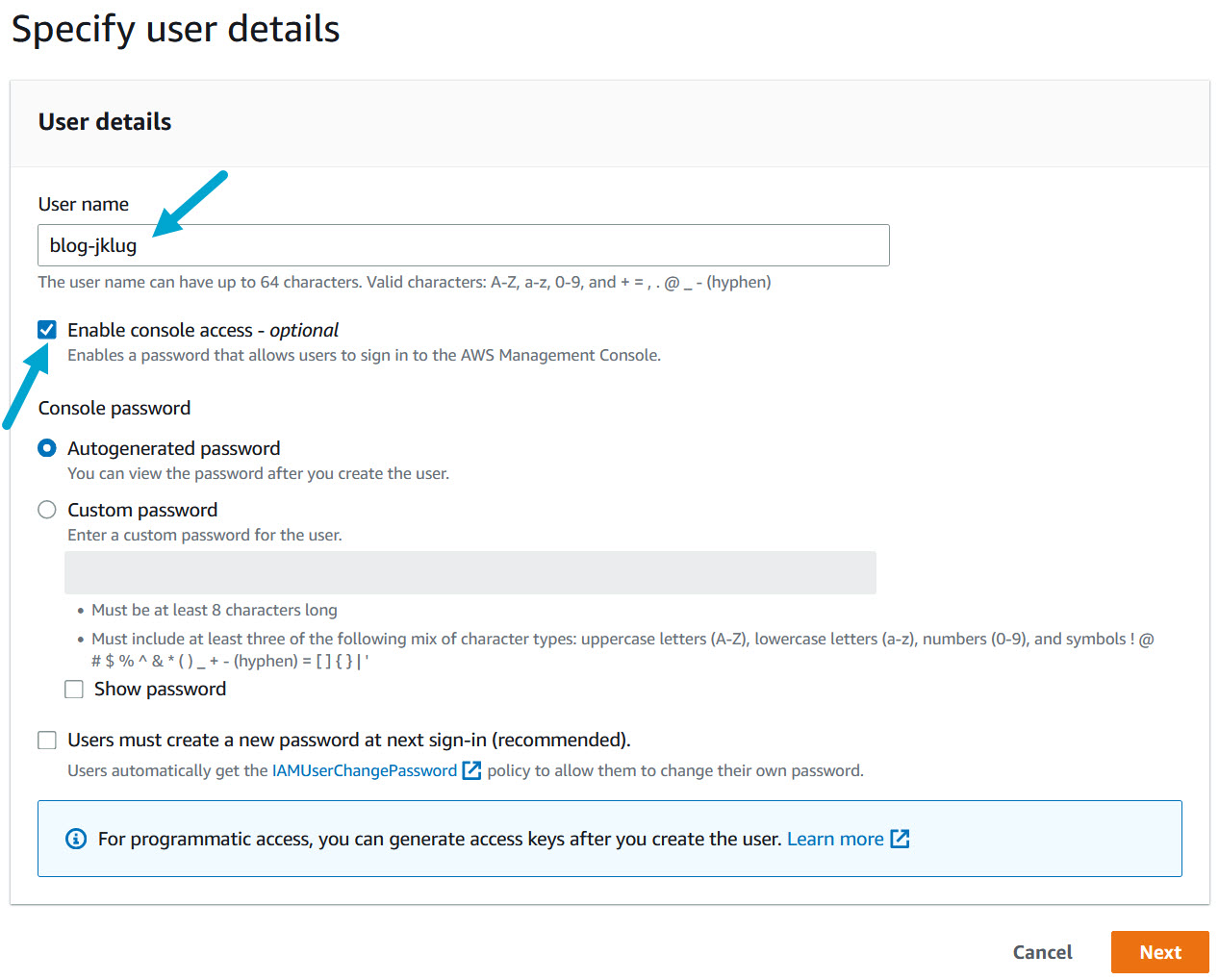Click the Cancel button
Screen dimensions: 1219x980
[1041, 952]
